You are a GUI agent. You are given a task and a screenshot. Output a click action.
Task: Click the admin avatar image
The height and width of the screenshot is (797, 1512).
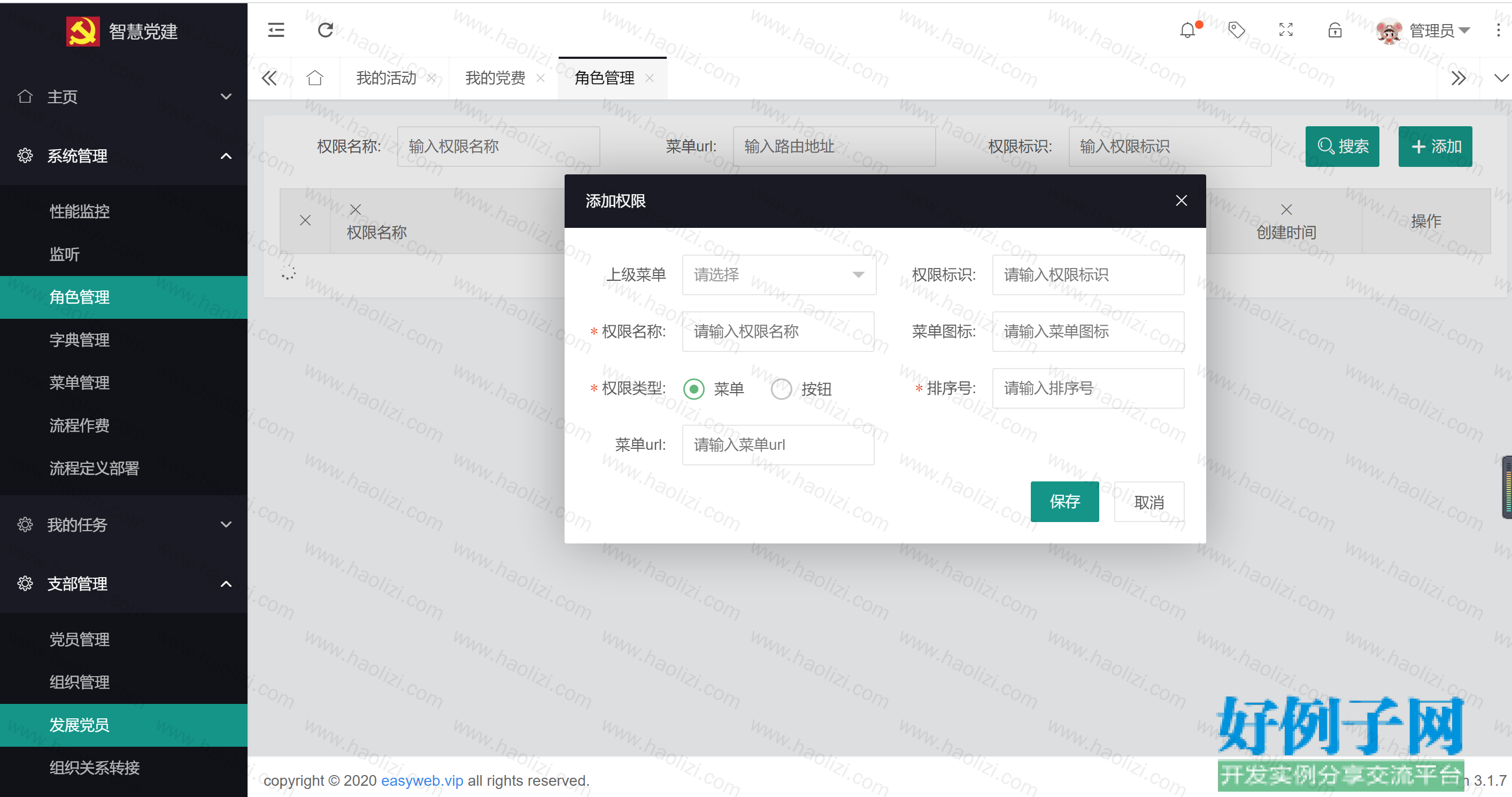[1388, 30]
